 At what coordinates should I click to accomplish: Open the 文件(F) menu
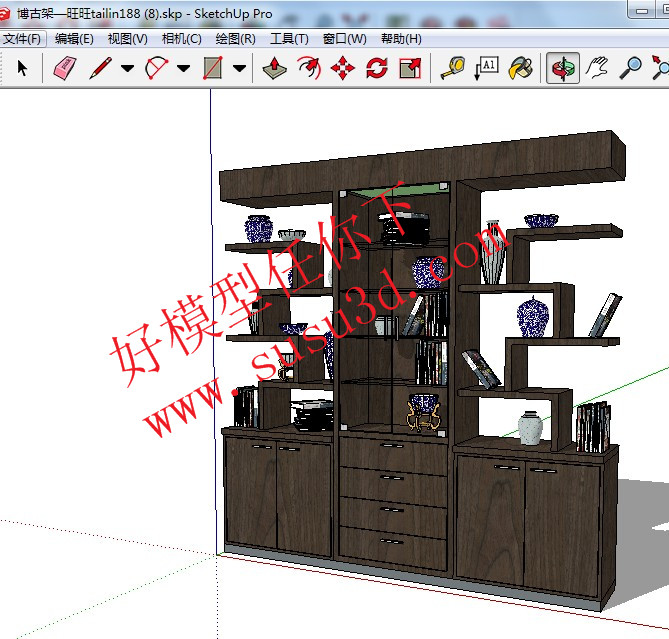pyautogui.click(x=22, y=39)
